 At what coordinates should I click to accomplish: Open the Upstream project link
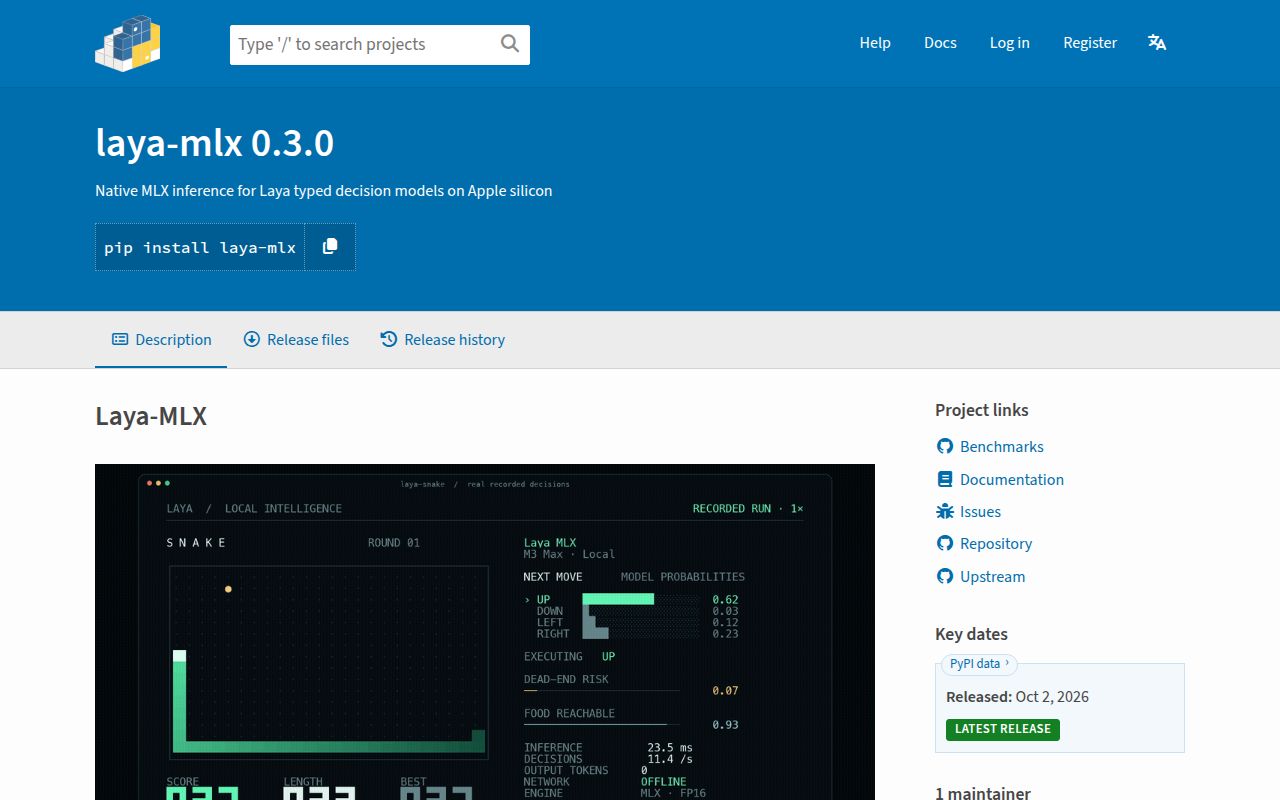coord(992,577)
